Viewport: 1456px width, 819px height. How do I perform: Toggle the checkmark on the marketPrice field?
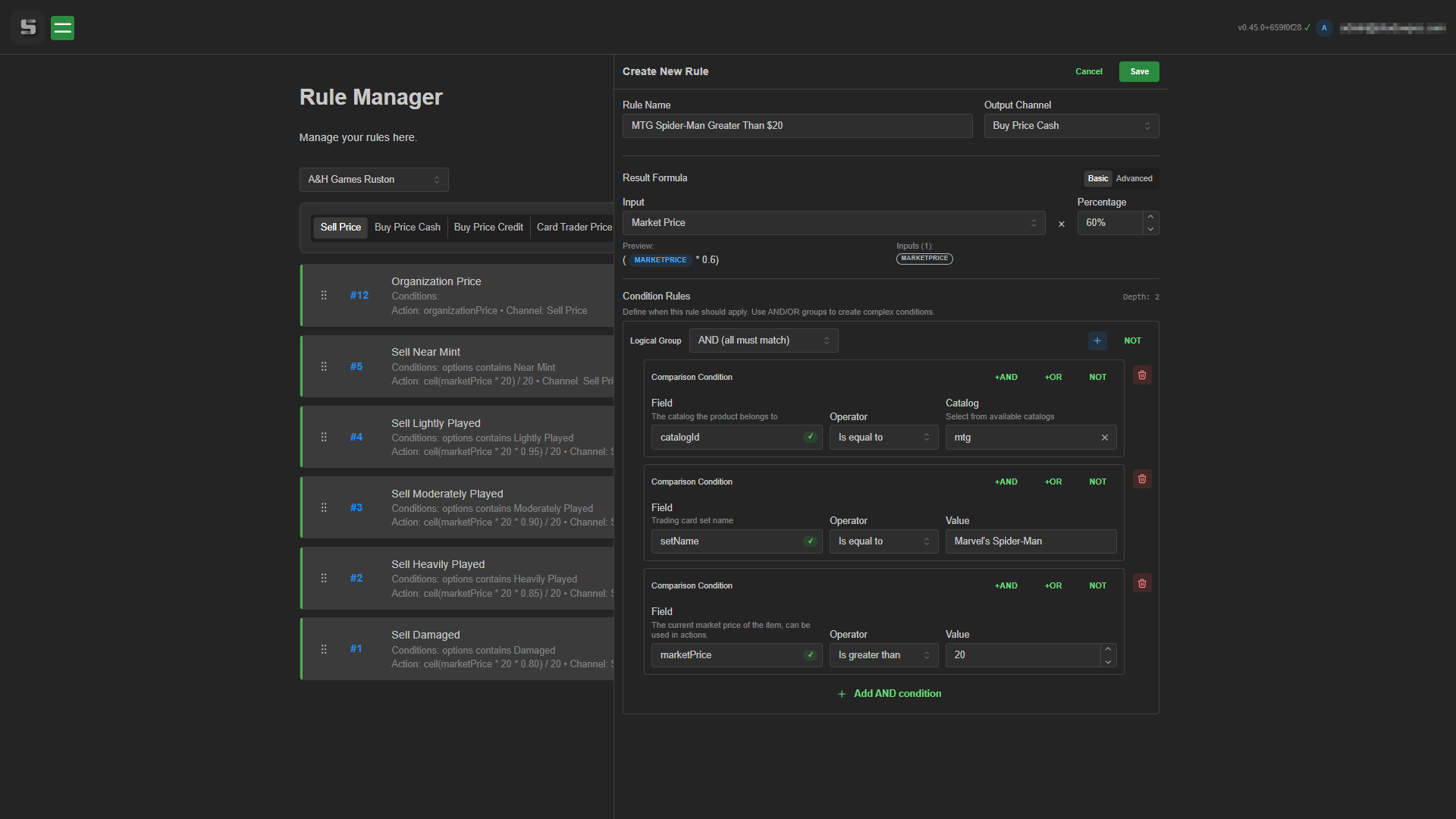[x=810, y=654]
